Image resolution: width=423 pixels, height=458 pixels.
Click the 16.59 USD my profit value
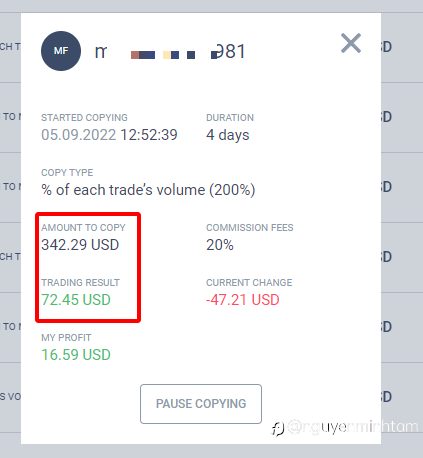click(x=76, y=355)
